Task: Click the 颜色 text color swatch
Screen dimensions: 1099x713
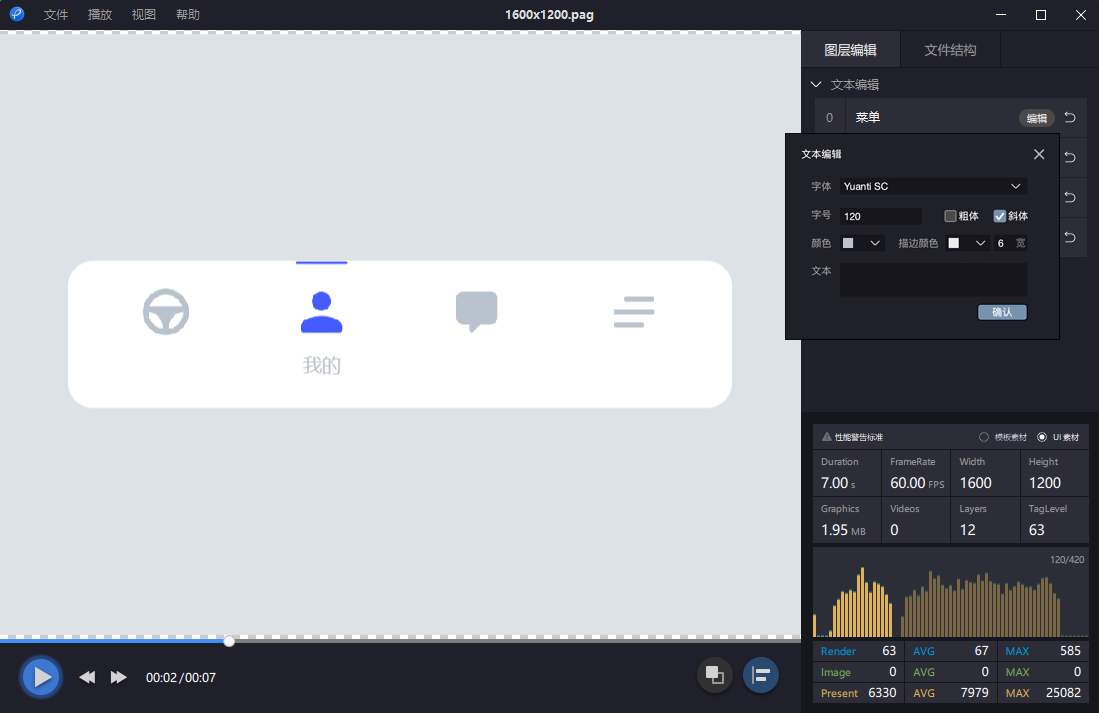Action: (848, 243)
